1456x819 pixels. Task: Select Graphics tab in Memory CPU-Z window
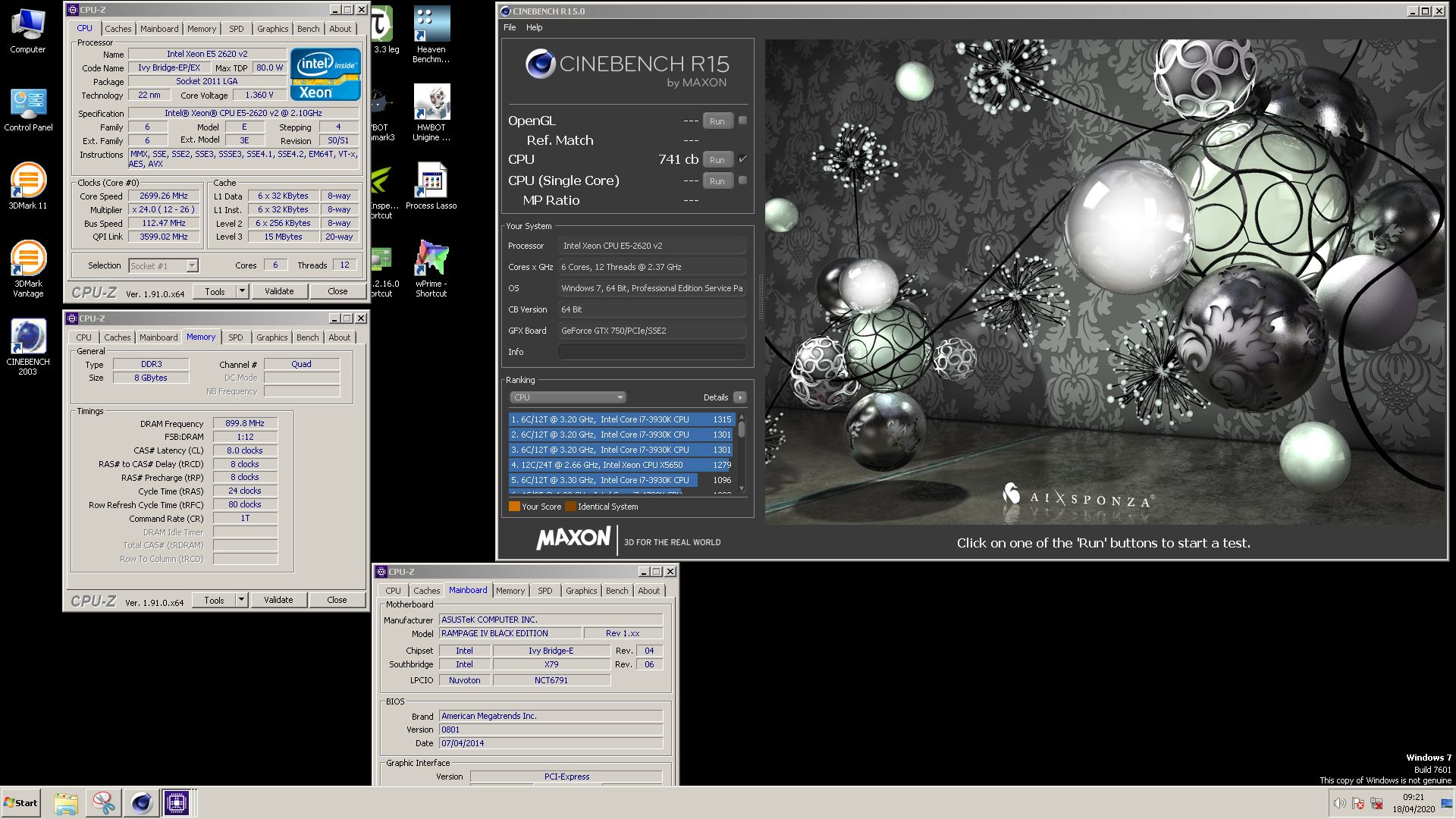(x=271, y=337)
